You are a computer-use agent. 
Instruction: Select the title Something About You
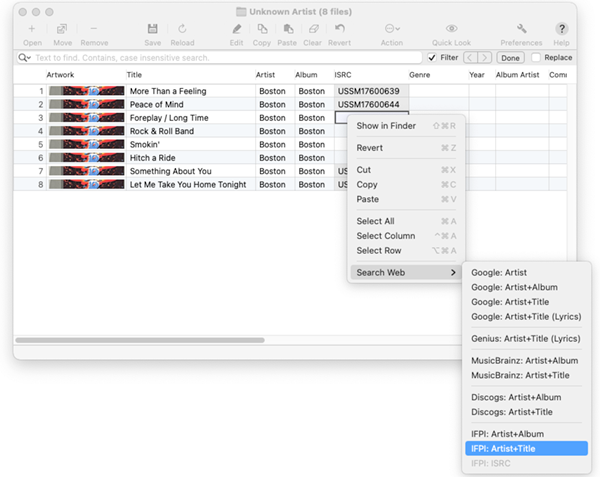coord(171,171)
